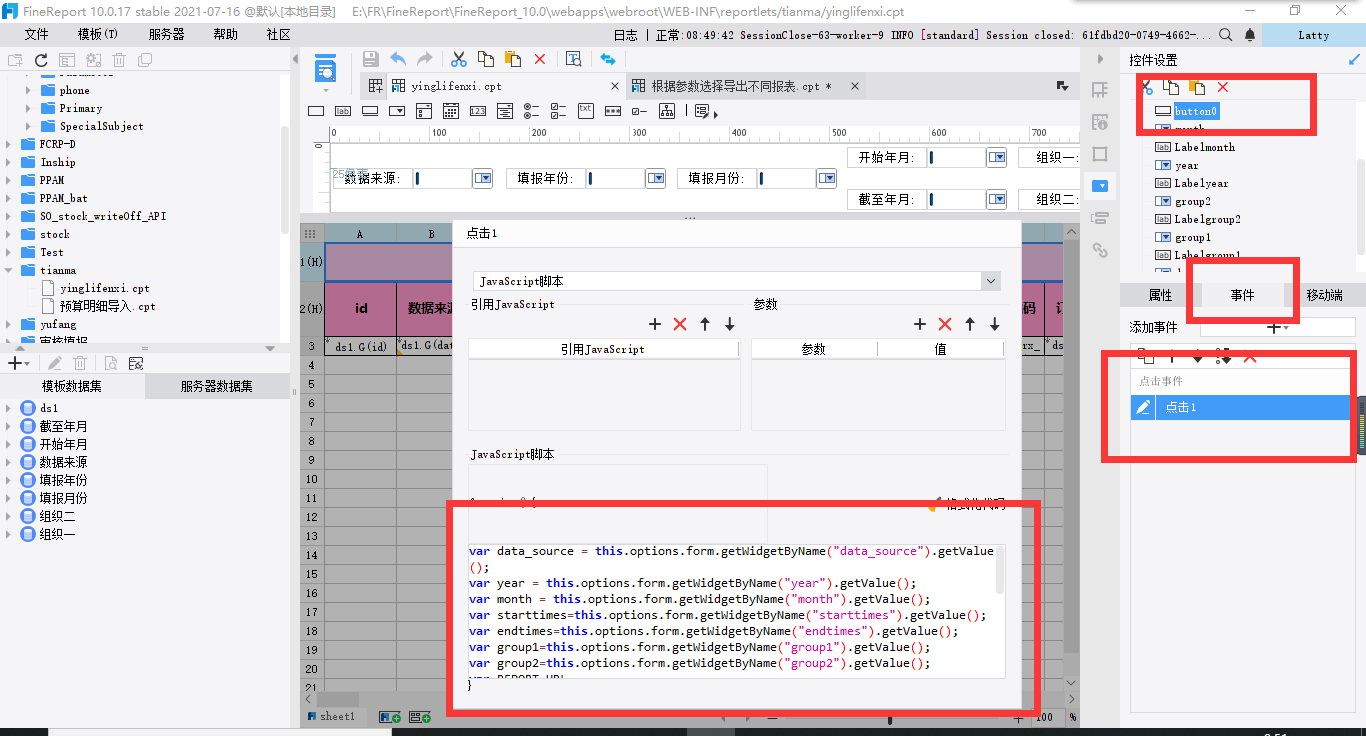1366x736 pixels.
Task: Click the Latty account button
Action: [1314, 34]
